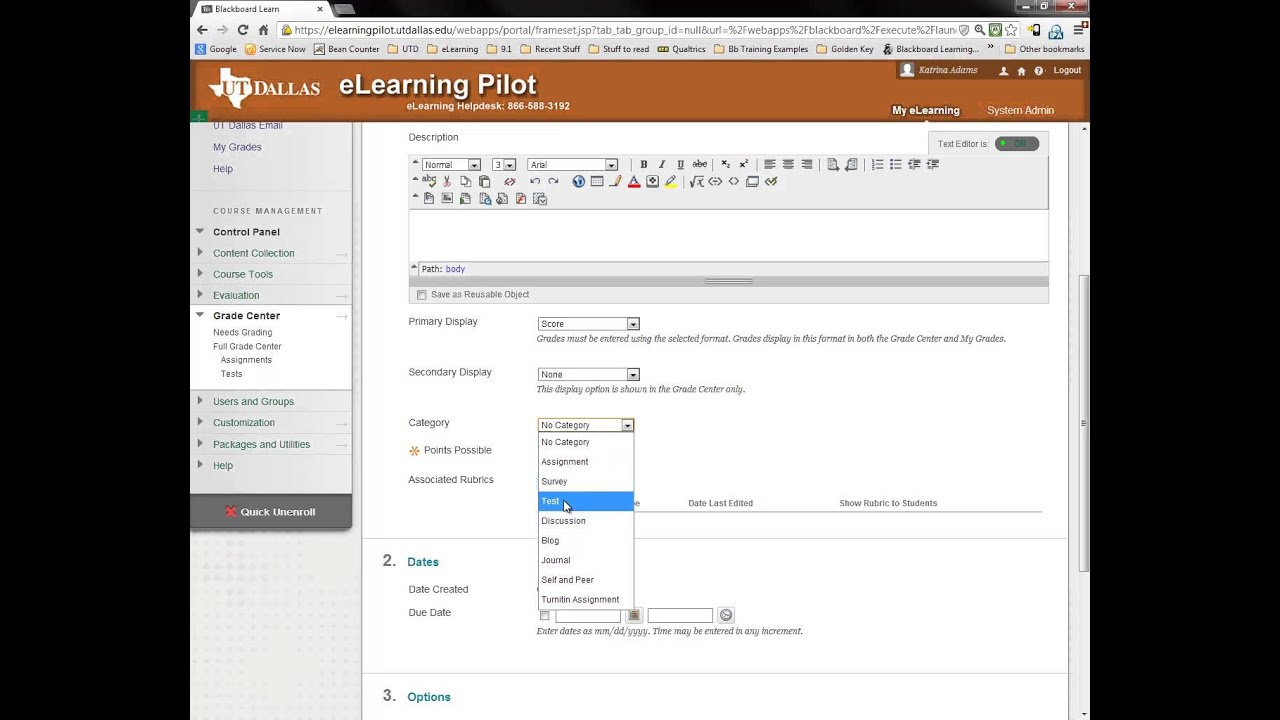This screenshot has height=720, width=1280.
Task: Toggle HTML source code view
Action: coord(733,181)
